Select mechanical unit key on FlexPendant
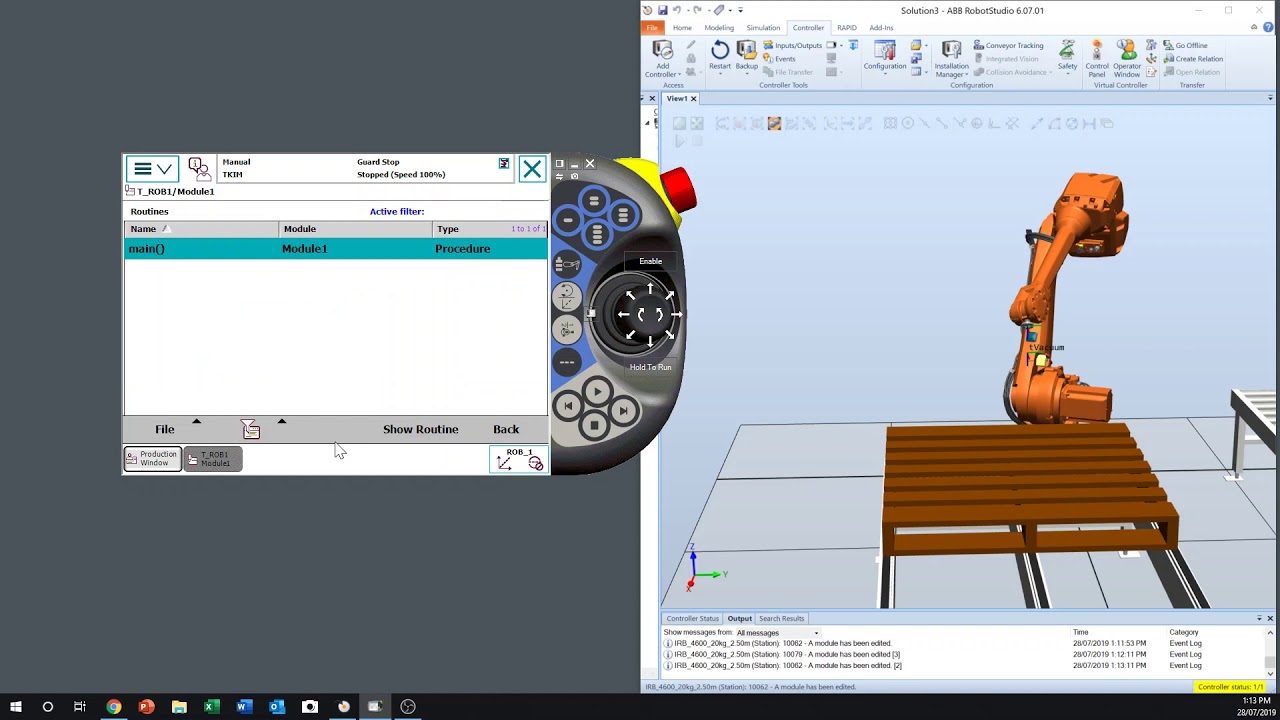 pyautogui.click(x=567, y=265)
